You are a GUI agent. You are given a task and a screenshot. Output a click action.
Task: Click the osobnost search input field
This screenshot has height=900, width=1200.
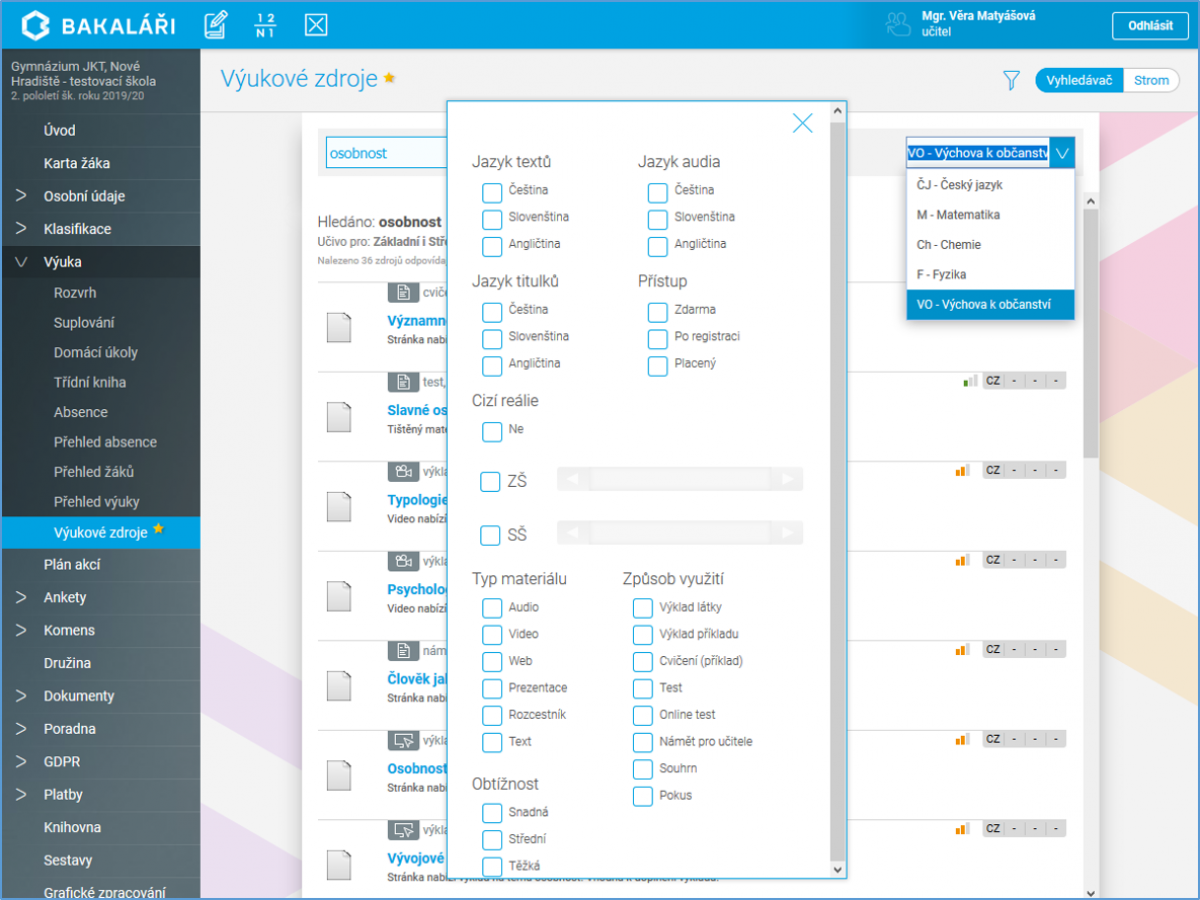[386, 153]
